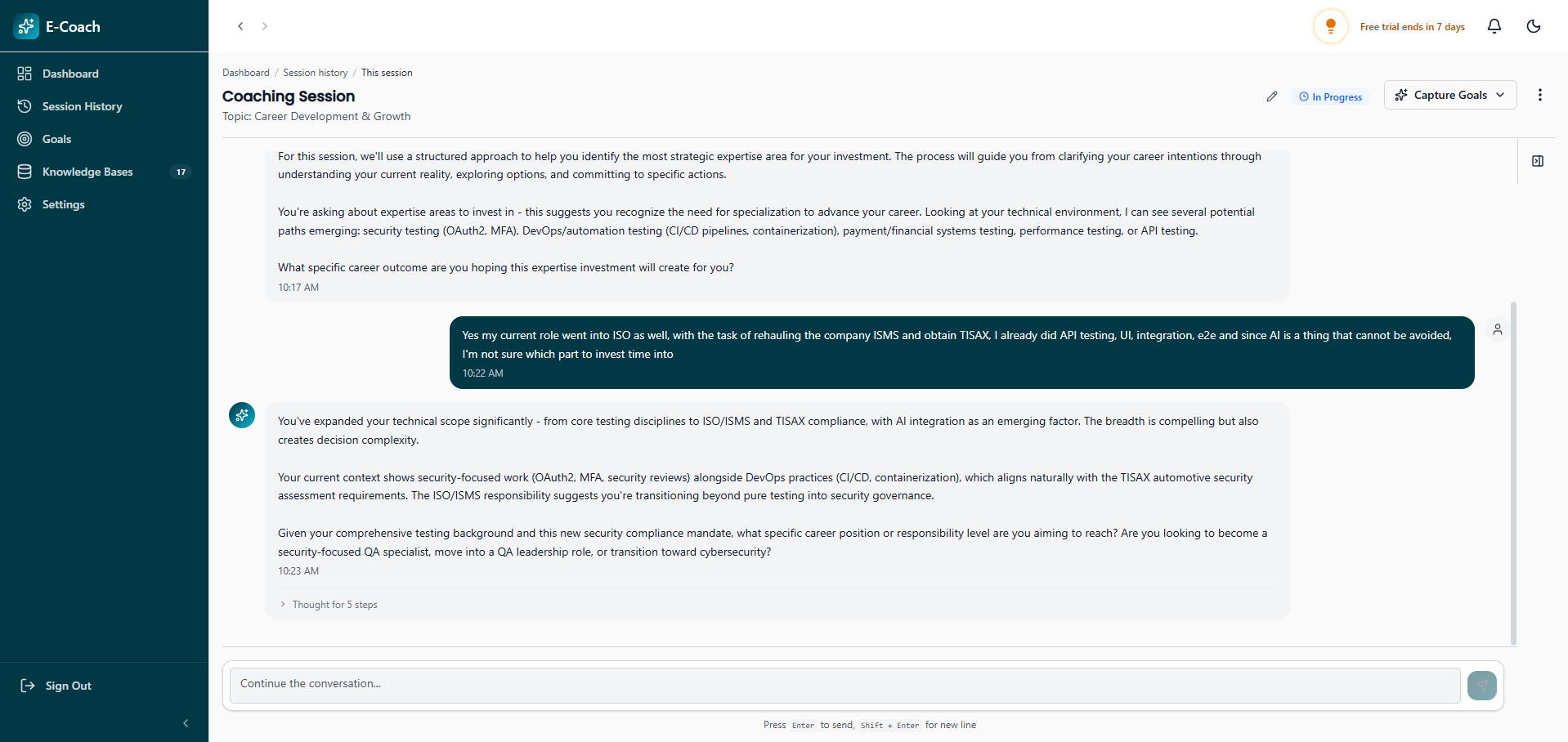Open the Capture Goals dropdown

pyautogui.click(x=1450, y=95)
